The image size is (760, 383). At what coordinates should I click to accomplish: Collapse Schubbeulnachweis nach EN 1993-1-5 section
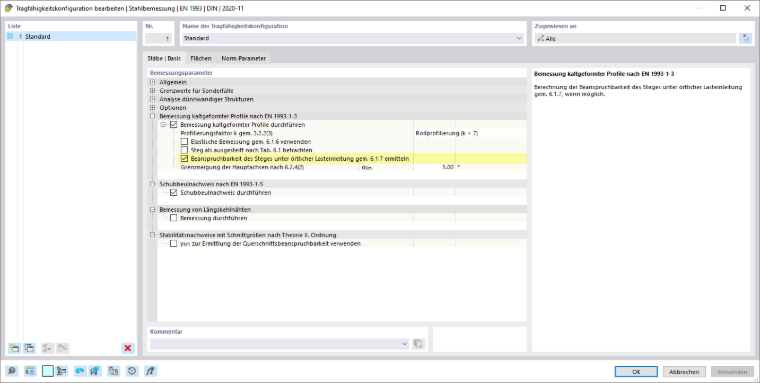(153, 184)
